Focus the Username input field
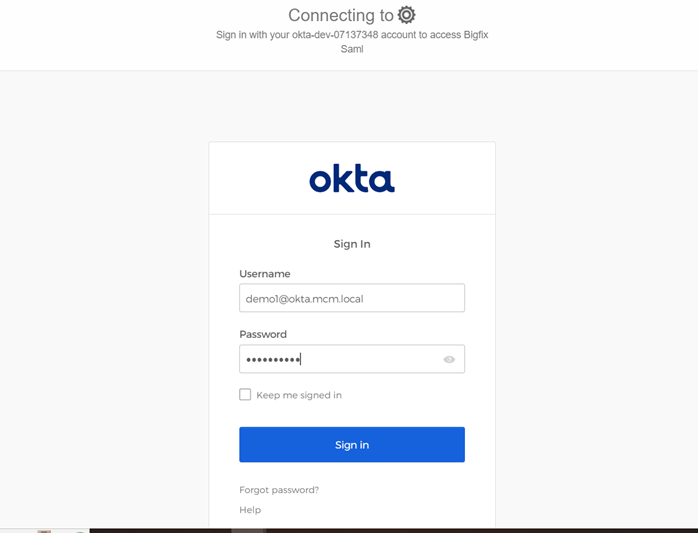This screenshot has width=698, height=533. pos(352,298)
